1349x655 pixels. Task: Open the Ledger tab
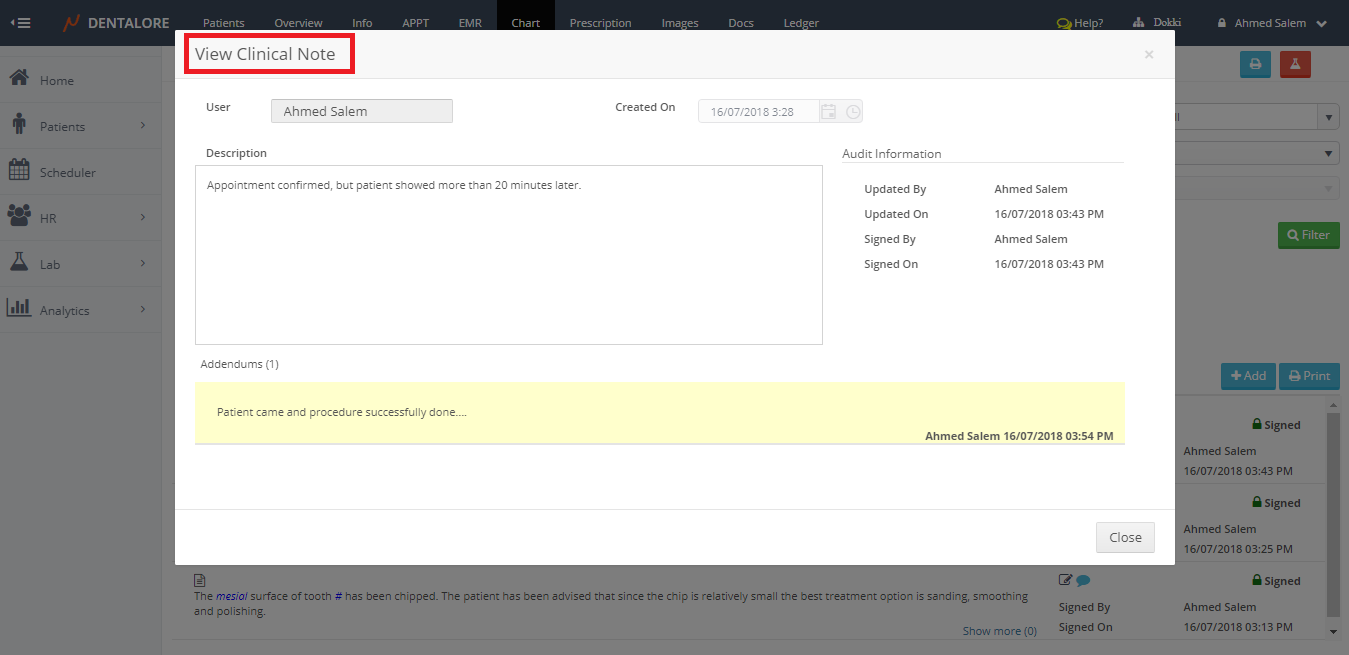[801, 23]
